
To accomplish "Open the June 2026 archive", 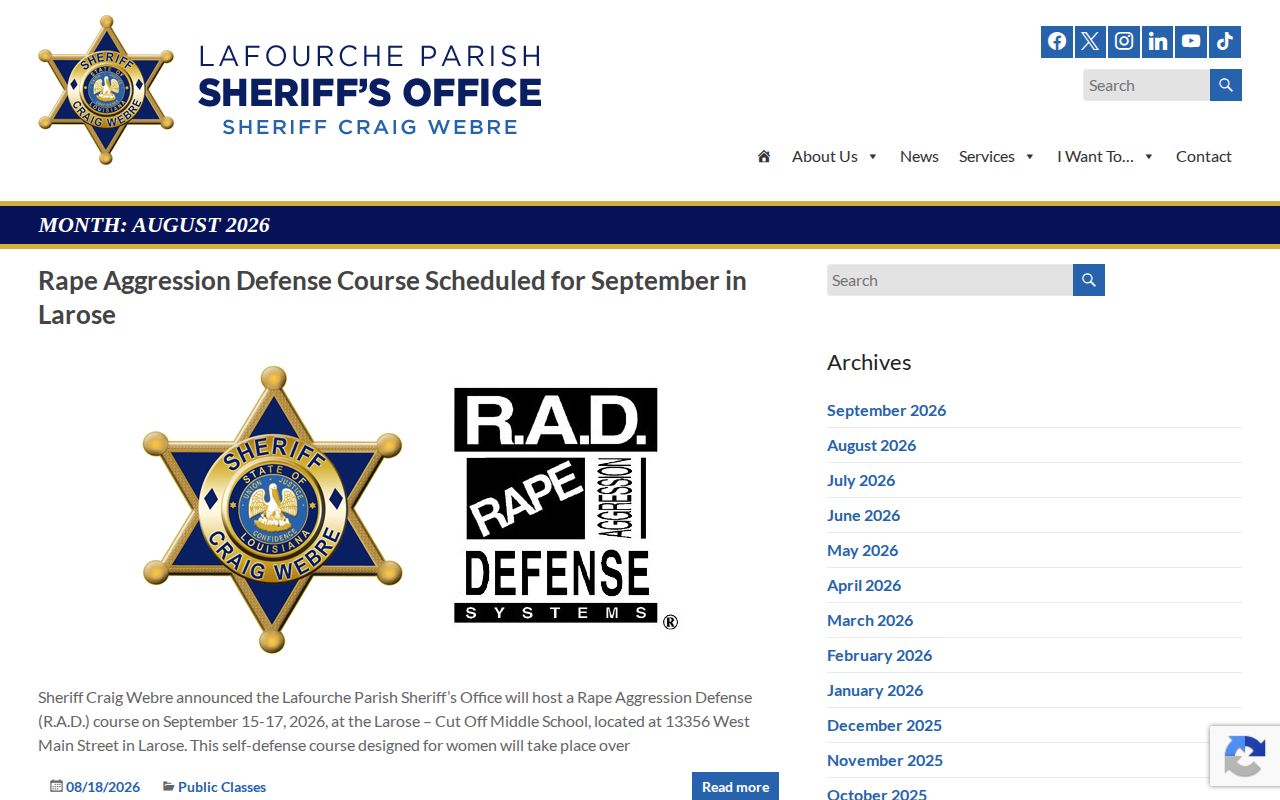I will [x=863, y=515].
